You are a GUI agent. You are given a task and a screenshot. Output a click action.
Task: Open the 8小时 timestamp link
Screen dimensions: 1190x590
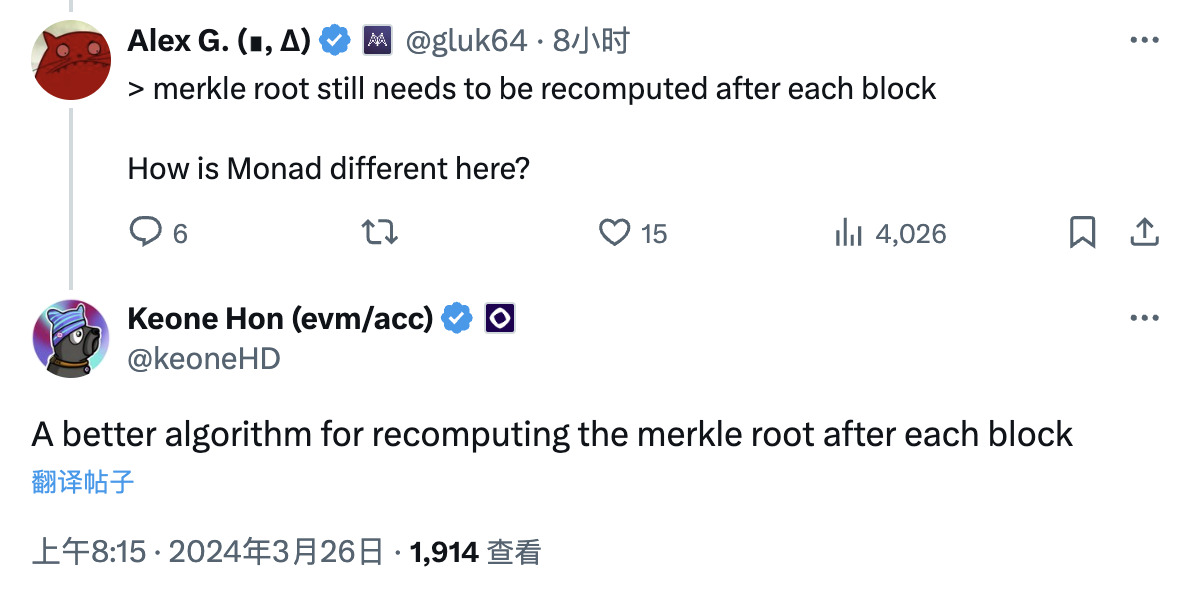[x=591, y=41]
